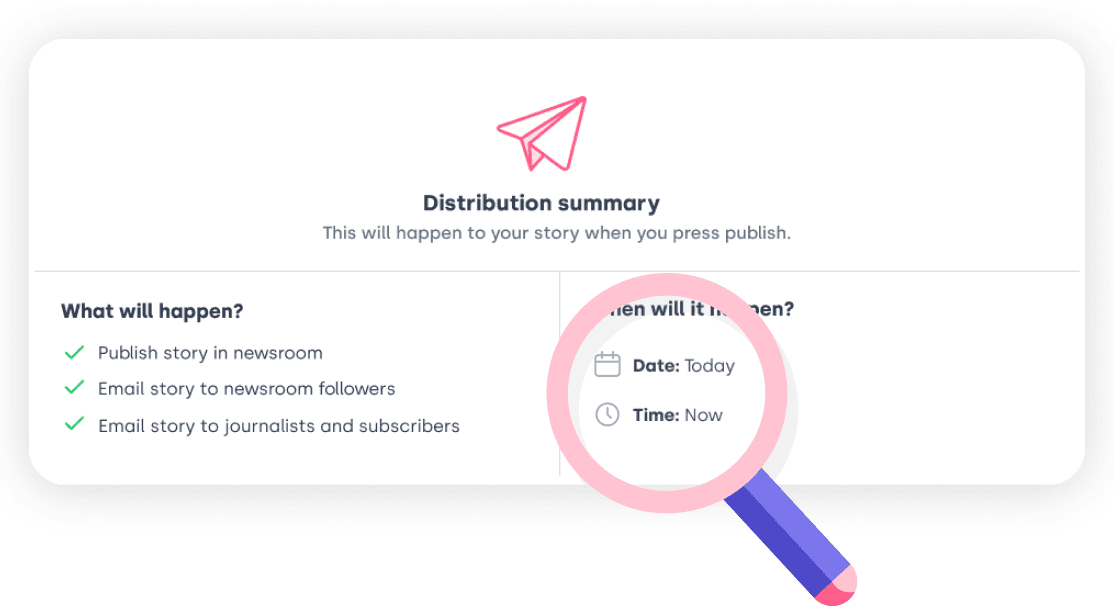Viewport: 1114px width, 616px height.
Task: Click the calendar icon beside Date
Action: pyautogui.click(x=607, y=364)
